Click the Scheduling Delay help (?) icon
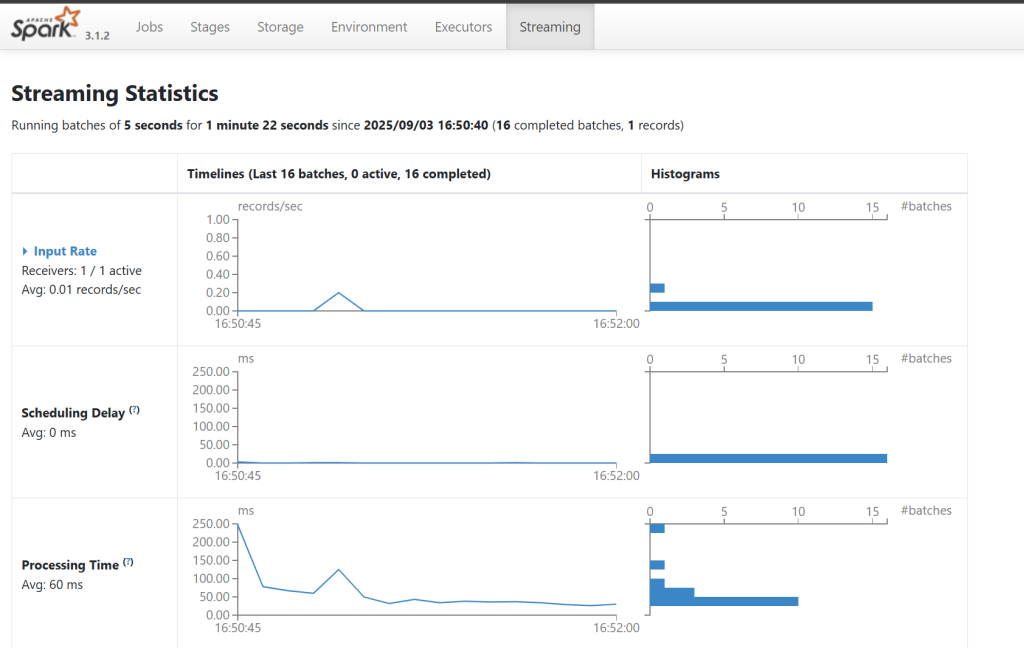1024x648 pixels. pyautogui.click(x=134, y=410)
